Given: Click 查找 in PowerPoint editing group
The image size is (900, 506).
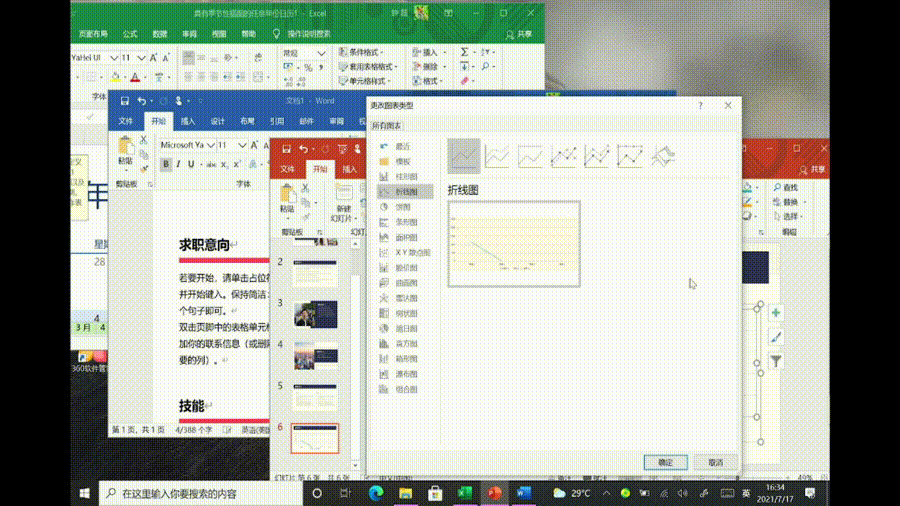Looking at the screenshot, I should click(786, 187).
